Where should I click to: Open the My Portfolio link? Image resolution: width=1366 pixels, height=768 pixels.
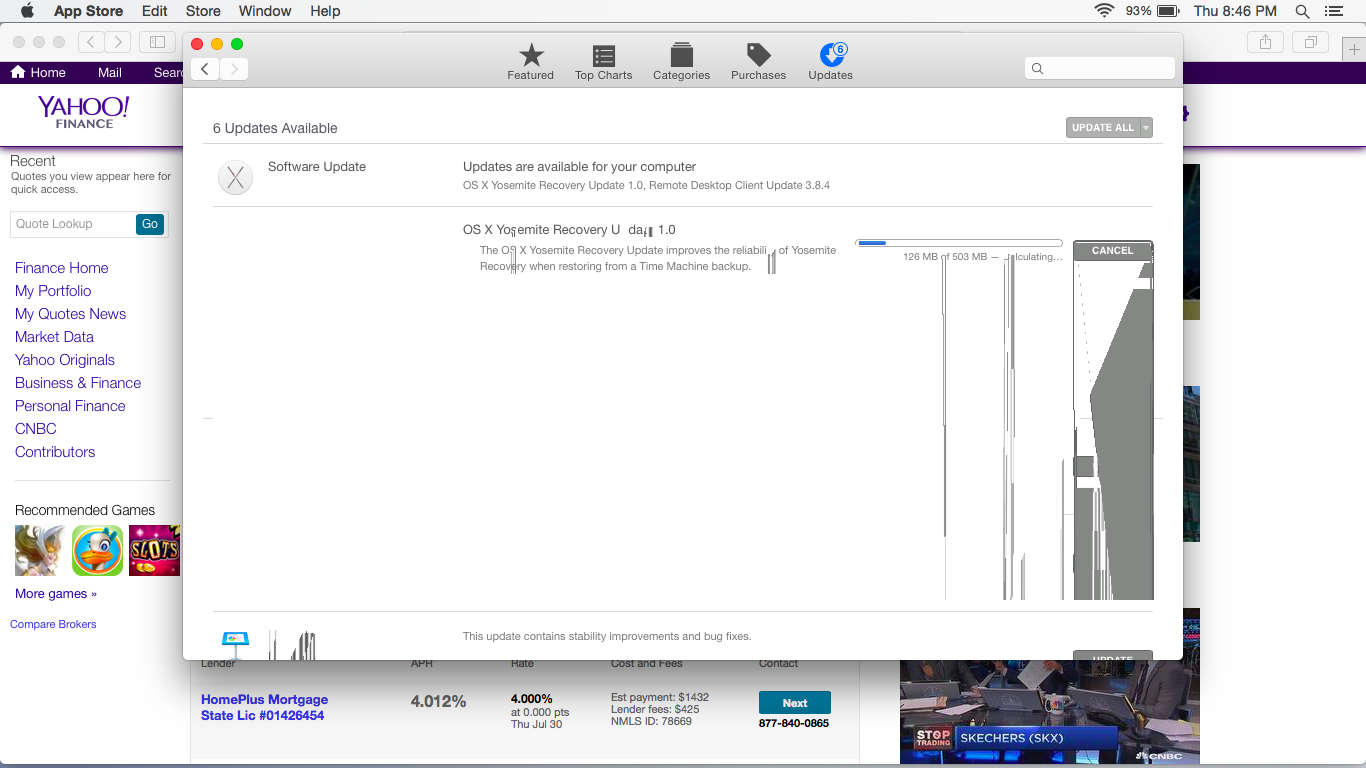pyautogui.click(x=53, y=291)
